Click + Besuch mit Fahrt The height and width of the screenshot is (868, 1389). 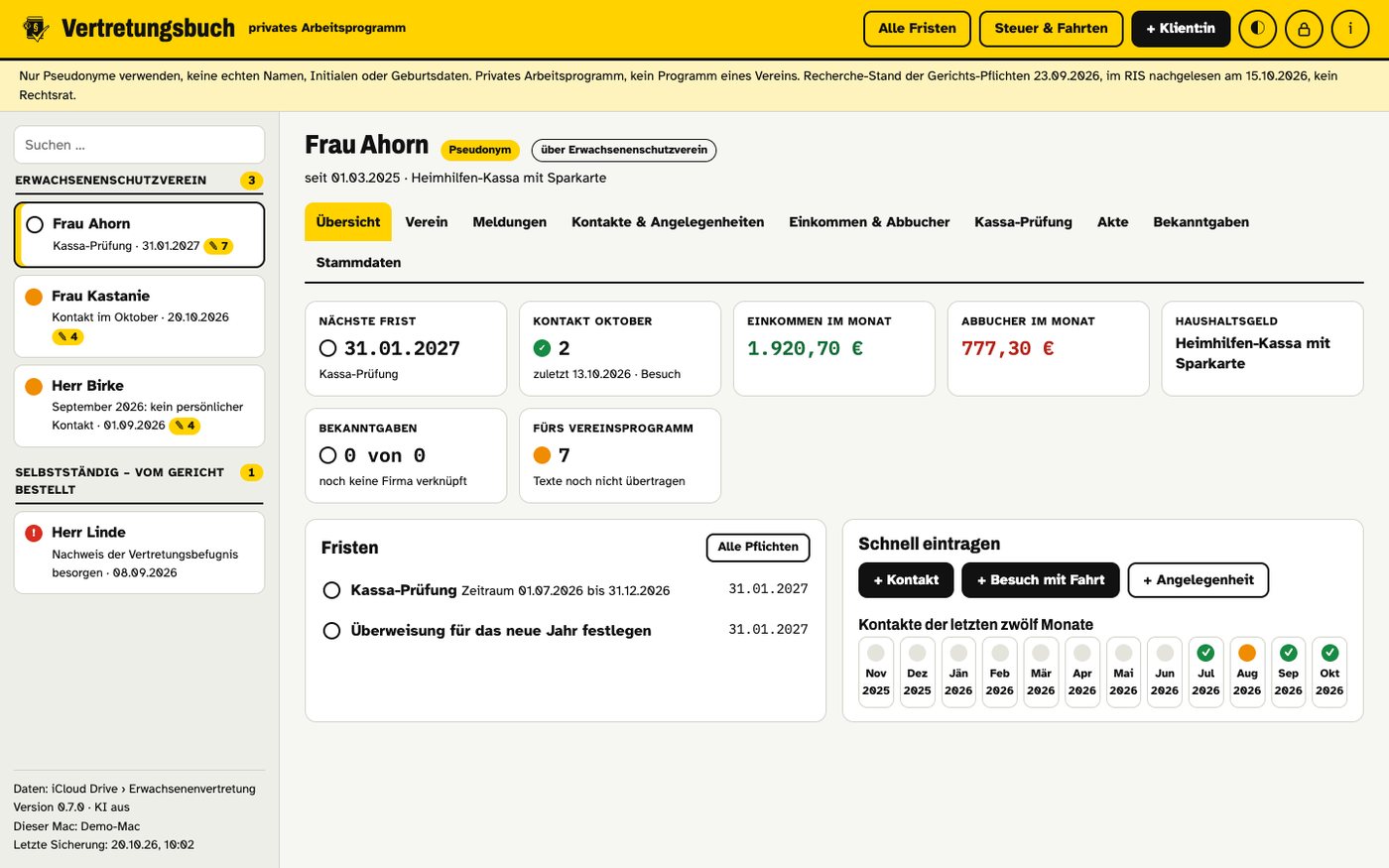1041,580
